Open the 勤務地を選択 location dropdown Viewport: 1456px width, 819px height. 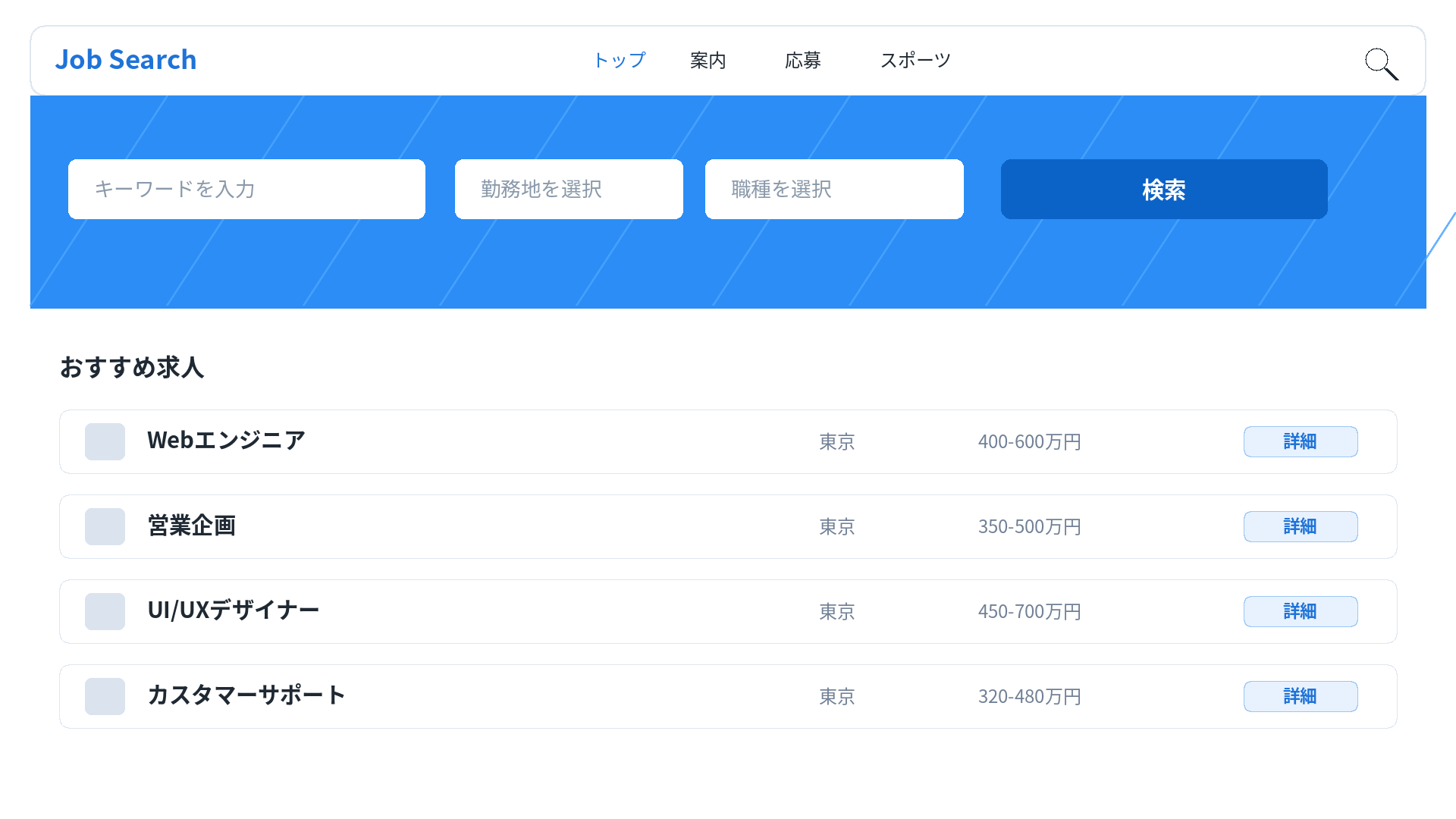[569, 189]
